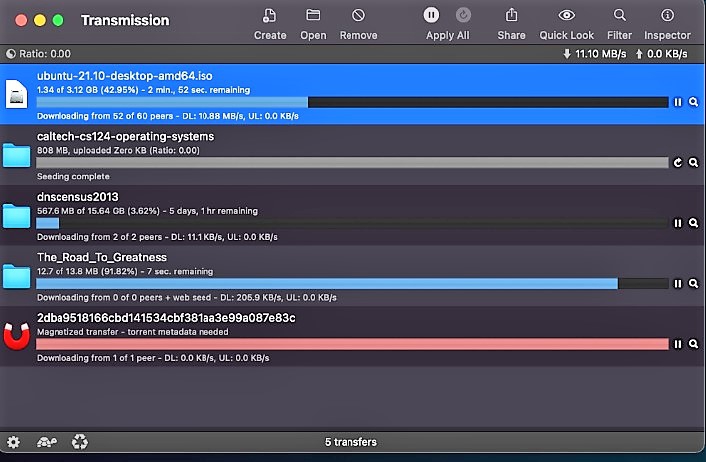Close the Transmission window
The width and height of the screenshot is (706, 462).
(x=21, y=20)
